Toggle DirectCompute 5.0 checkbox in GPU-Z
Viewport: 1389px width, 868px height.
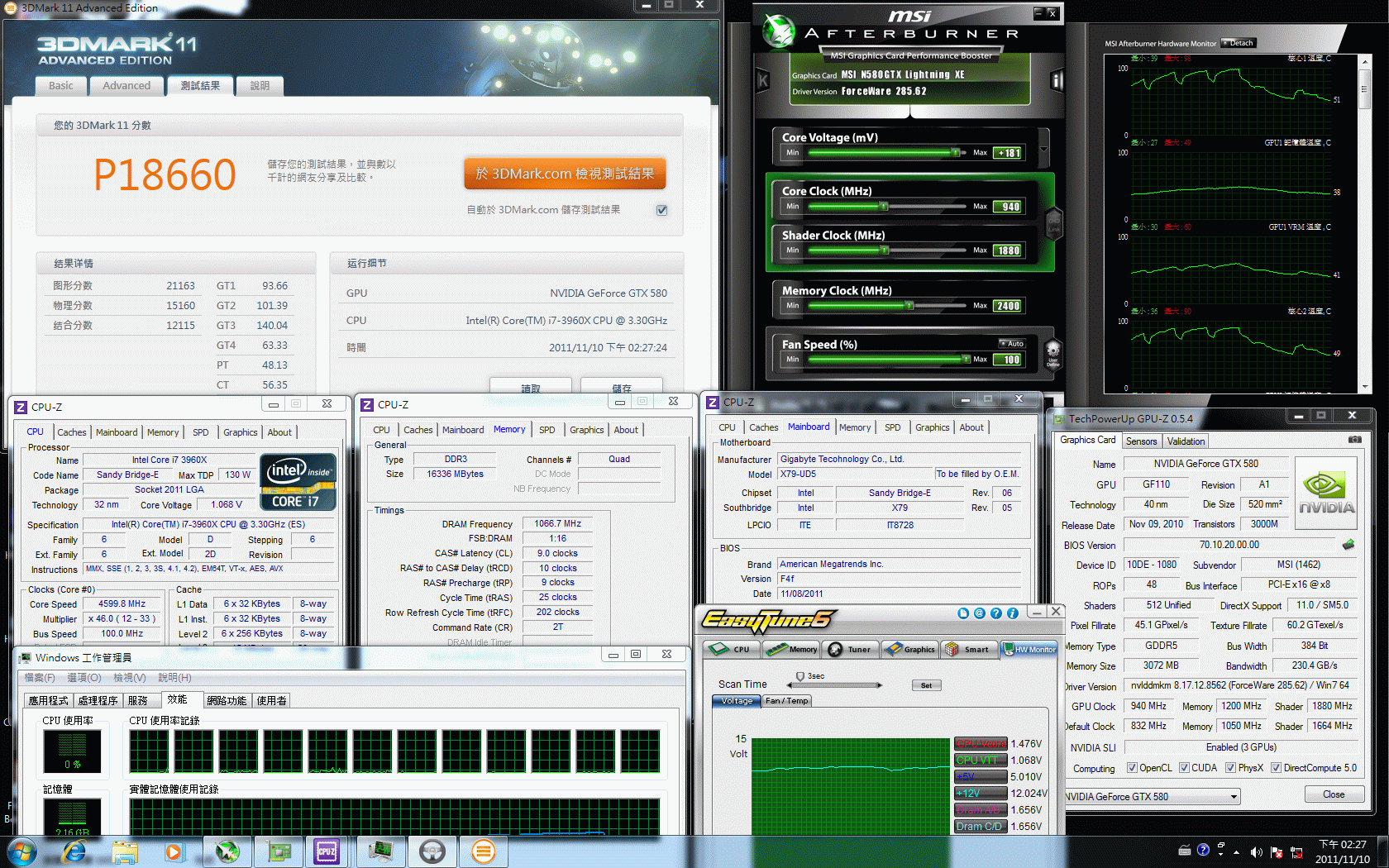[x=1276, y=768]
